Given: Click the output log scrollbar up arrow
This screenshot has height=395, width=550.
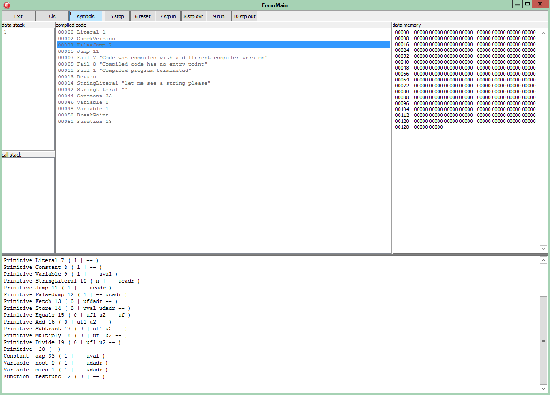Looking at the screenshot, I should pyautogui.click(x=543, y=261).
